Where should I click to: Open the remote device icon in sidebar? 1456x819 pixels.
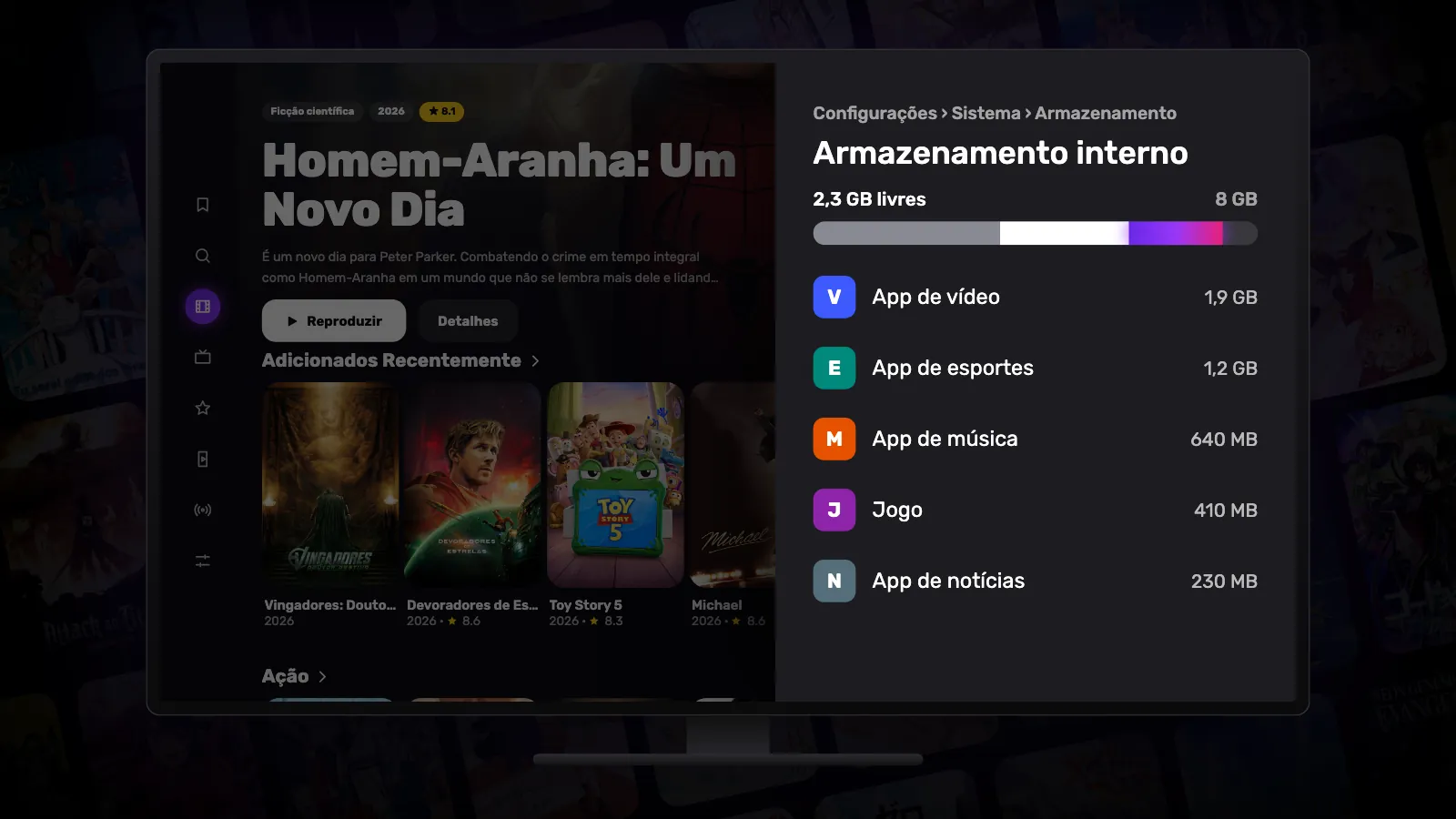point(203,460)
